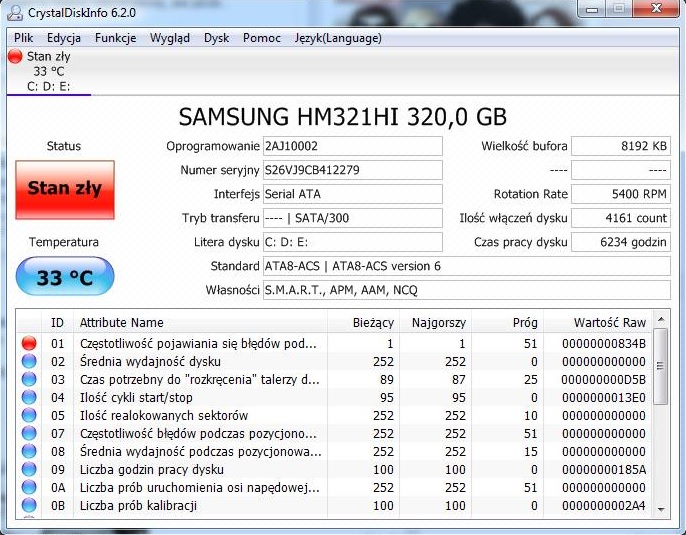Click the attribute list scrollbar thumb
Image resolution: width=686 pixels, height=535 pixels.
point(661,367)
